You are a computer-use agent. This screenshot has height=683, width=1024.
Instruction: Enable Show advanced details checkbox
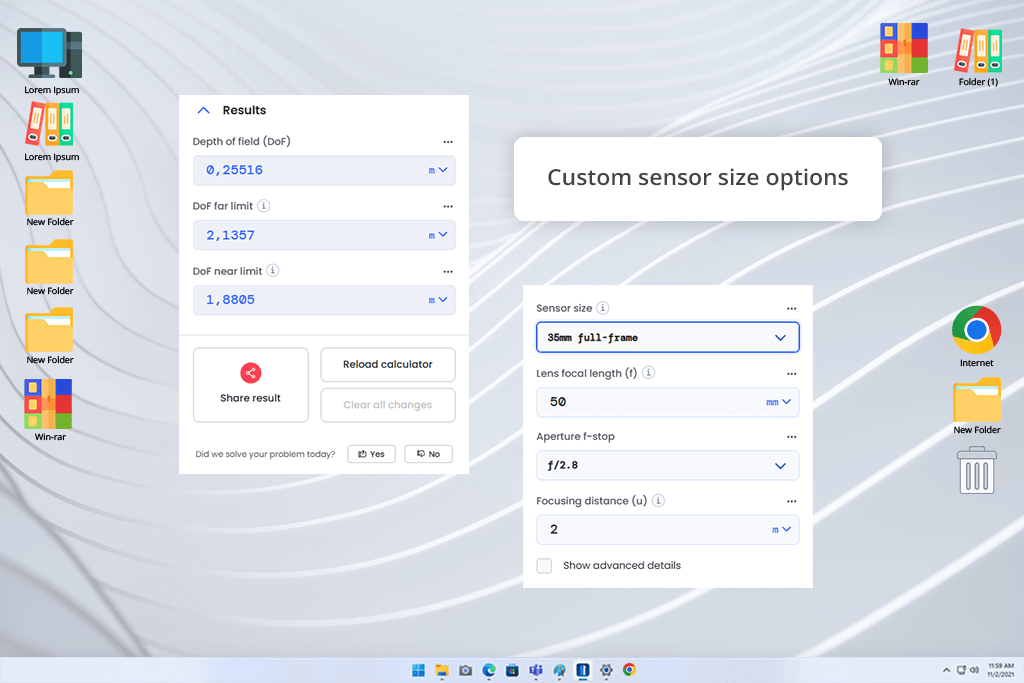pos(544,565)
